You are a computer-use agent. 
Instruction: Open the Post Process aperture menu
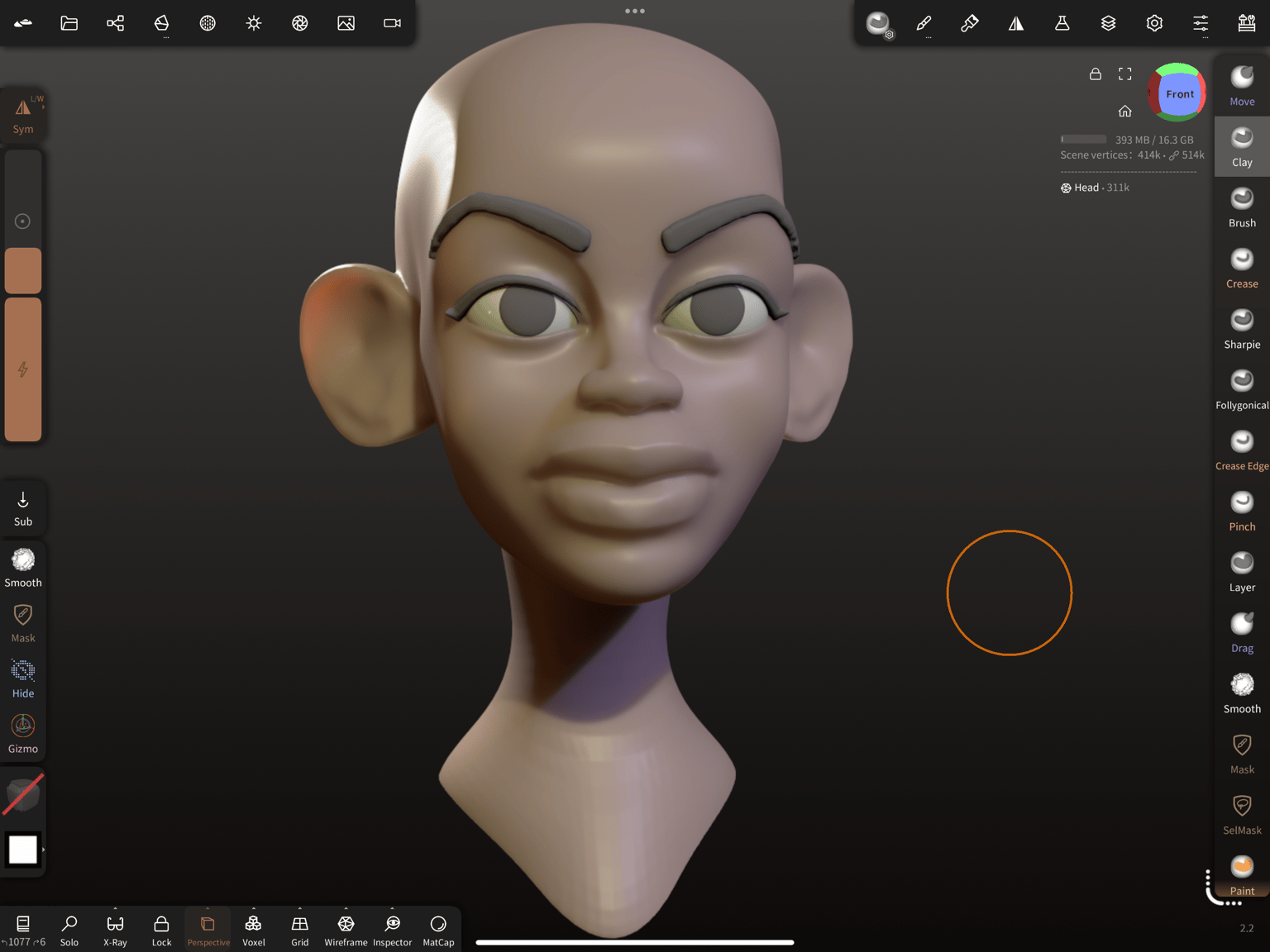point(300,23)
